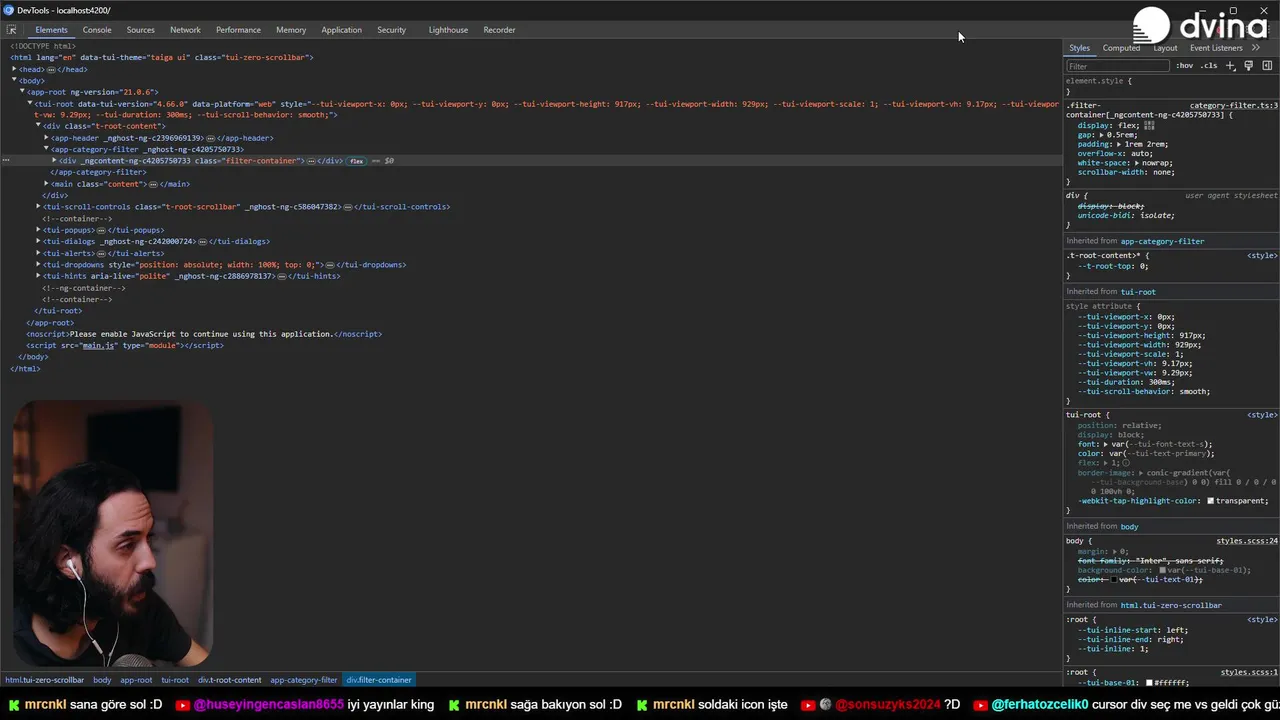Click the new style rule plus icon
The height and width of the screenshot is (720, 1280).
coord(1231,66)
